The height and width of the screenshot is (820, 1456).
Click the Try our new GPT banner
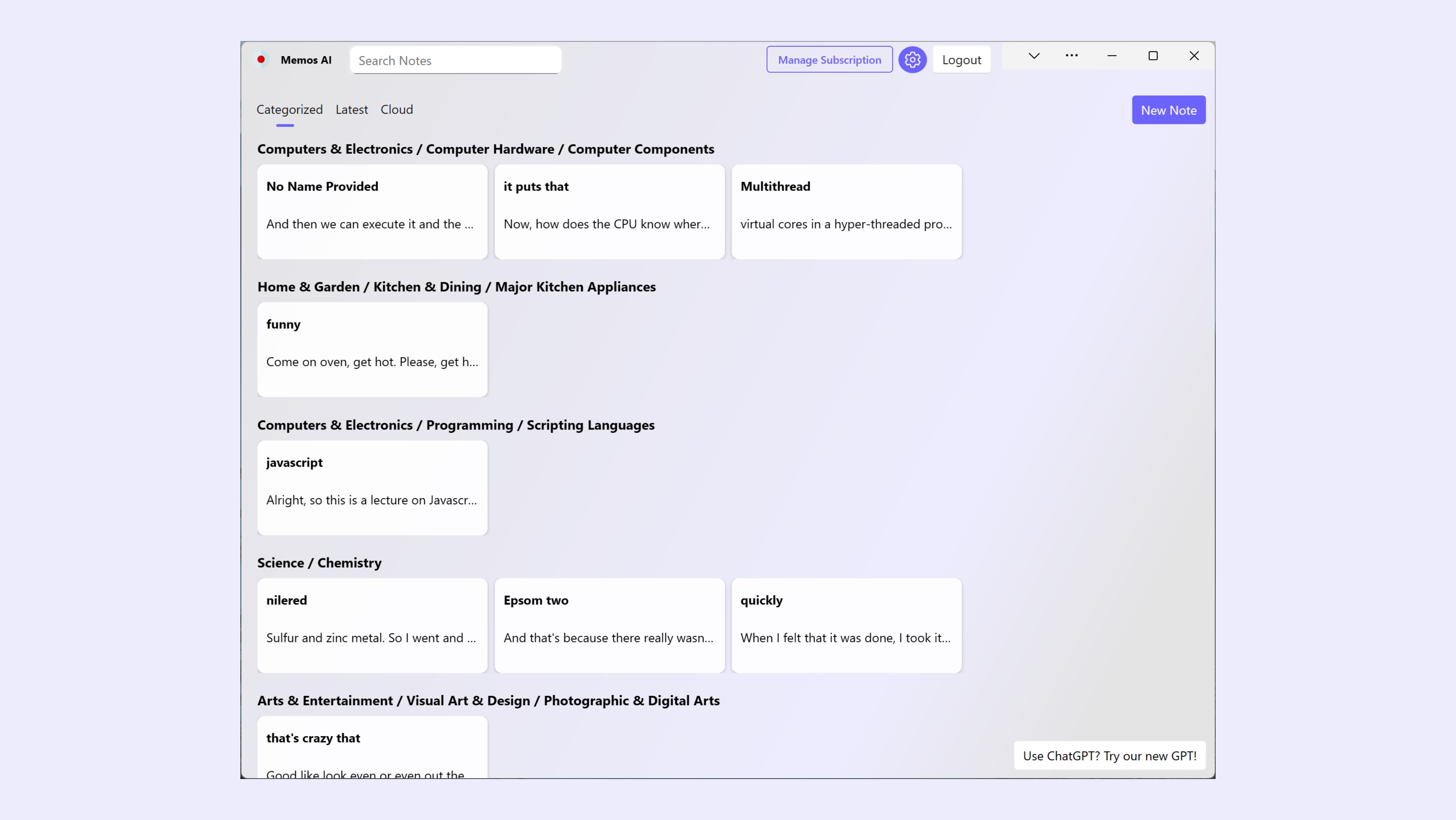point(1109,755)
